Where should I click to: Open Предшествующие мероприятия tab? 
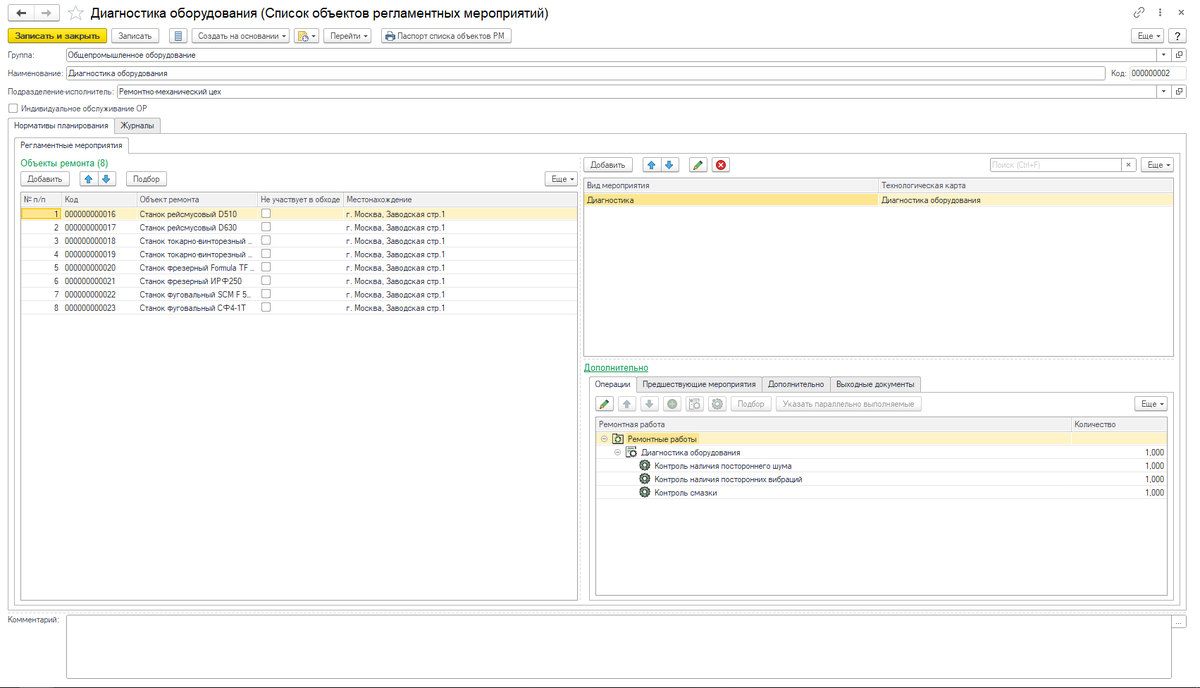[x=698, y=384]
